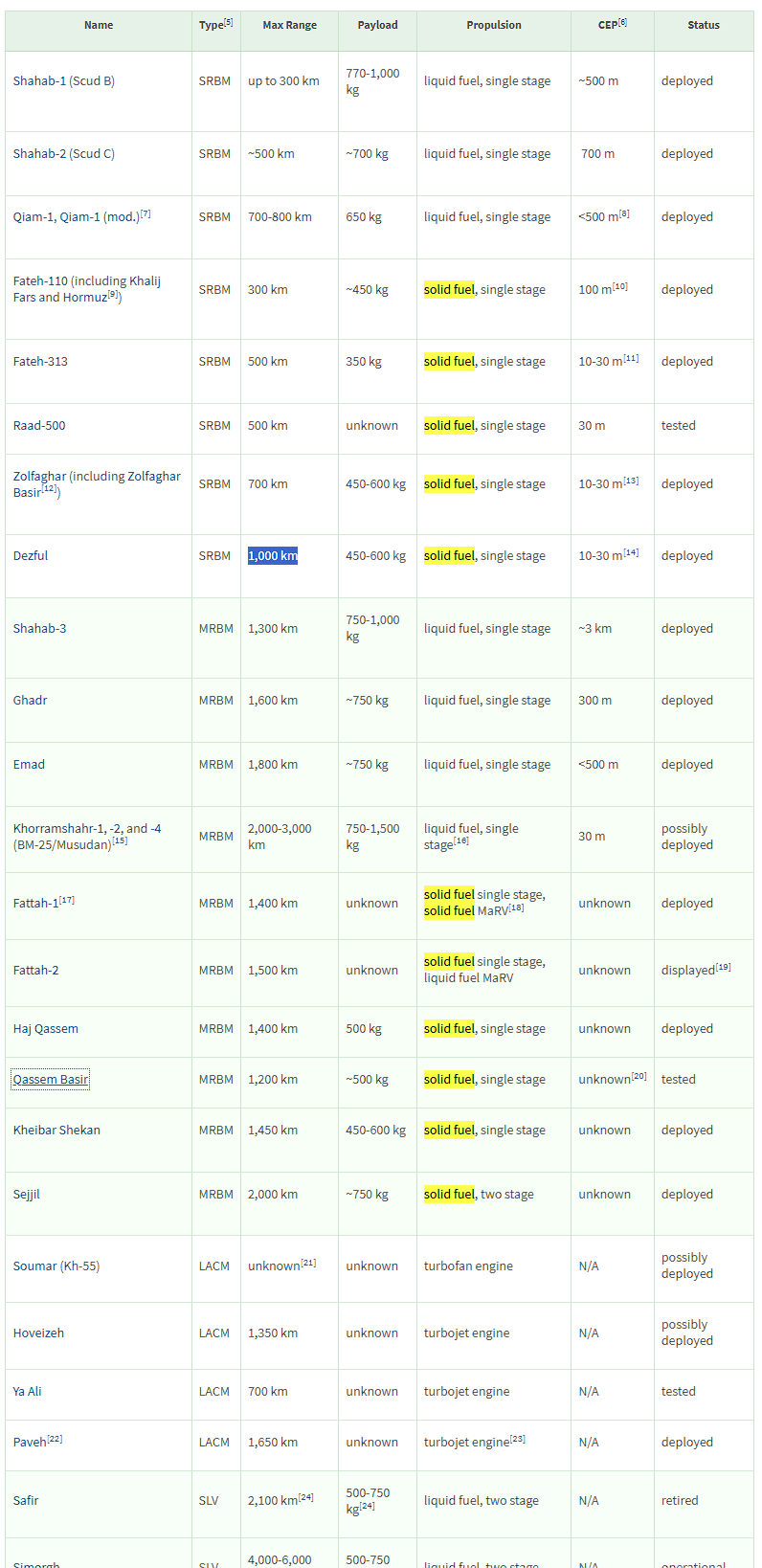This screenshot has height=1568, width=762.
Task: Open the Shahab-3 missile link
Action: 40,629
